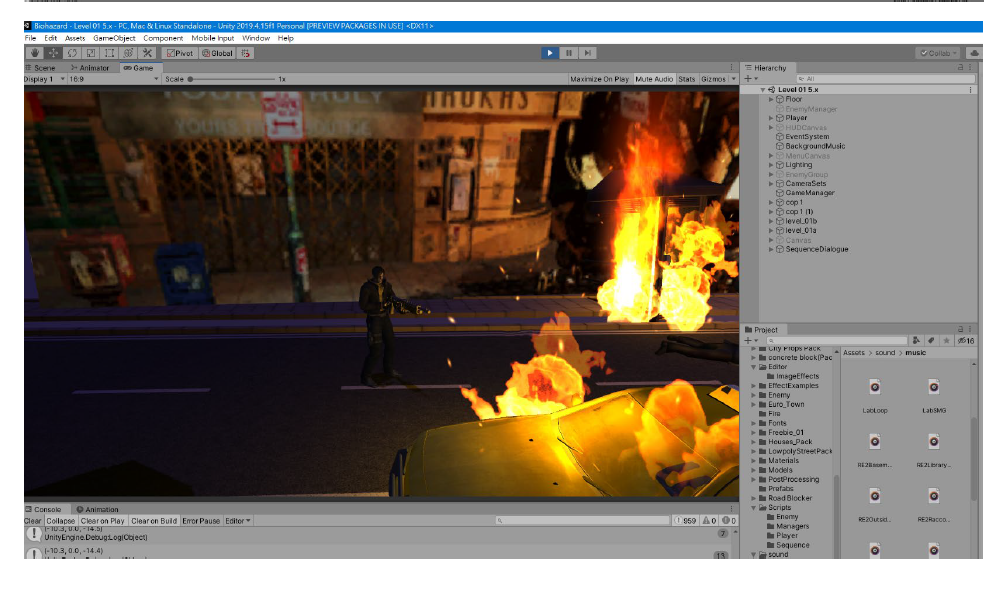Viewport: 986px width, 589px height.
Task: Select the Hand tool in toolbar
Action: 35,53
